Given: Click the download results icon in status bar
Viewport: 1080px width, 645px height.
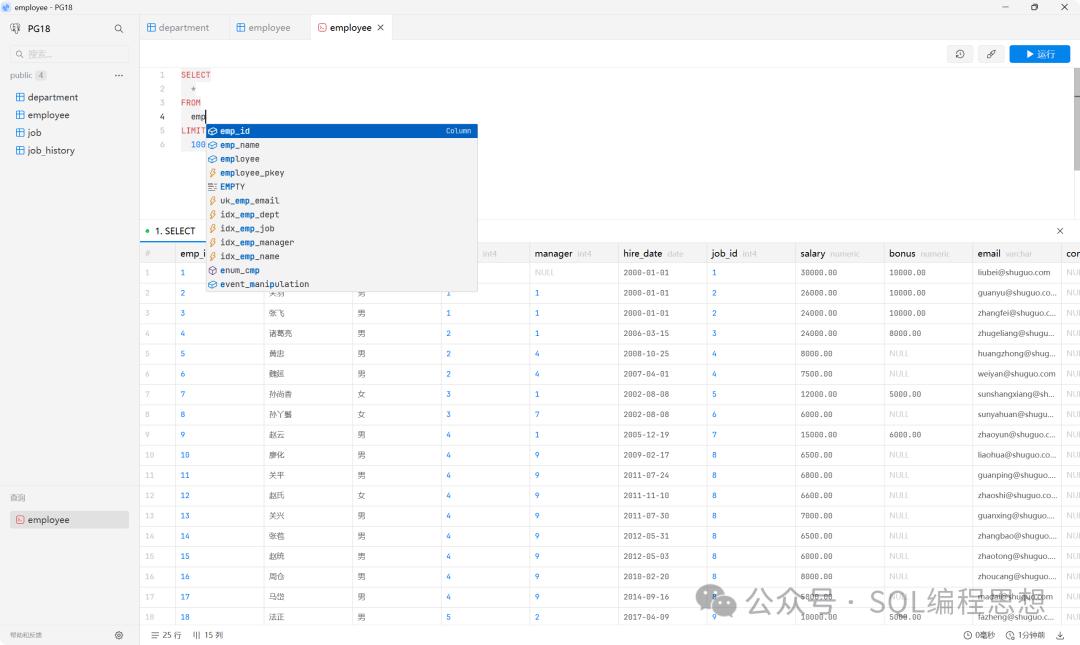Looking at the screenshot, I should click(x=1060, y=635).
